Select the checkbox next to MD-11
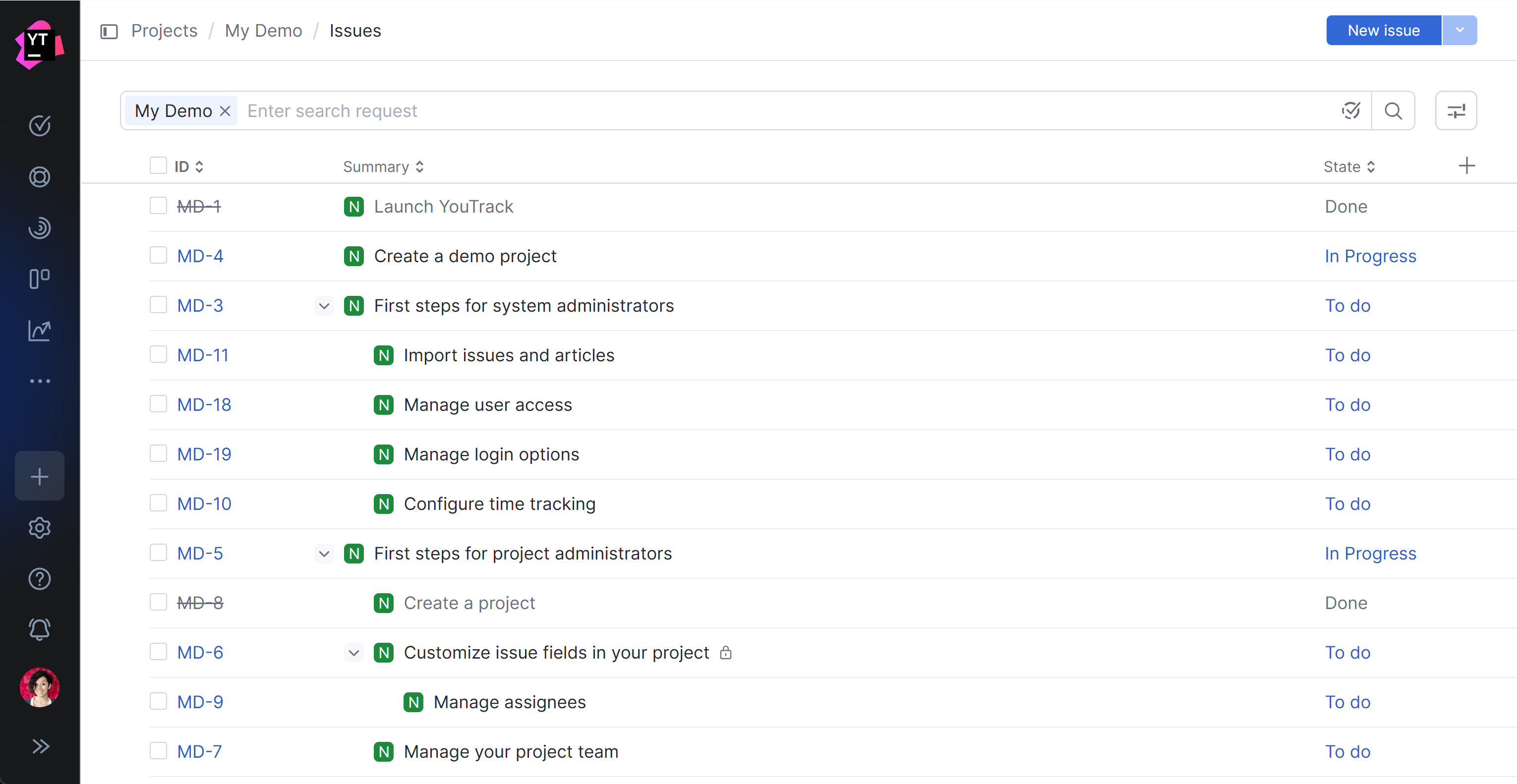The height and width of the screenshot is (784, 1517). 158,354
